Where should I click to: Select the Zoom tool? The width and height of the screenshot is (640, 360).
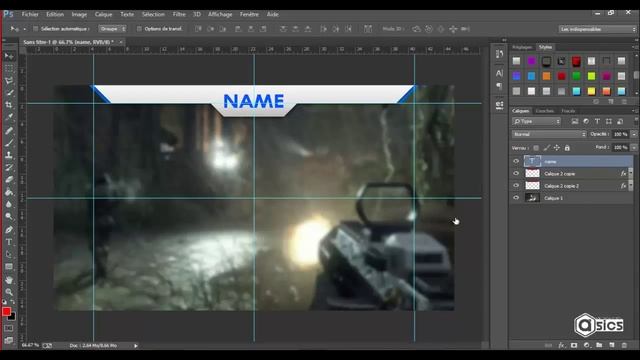coord(9,292)
